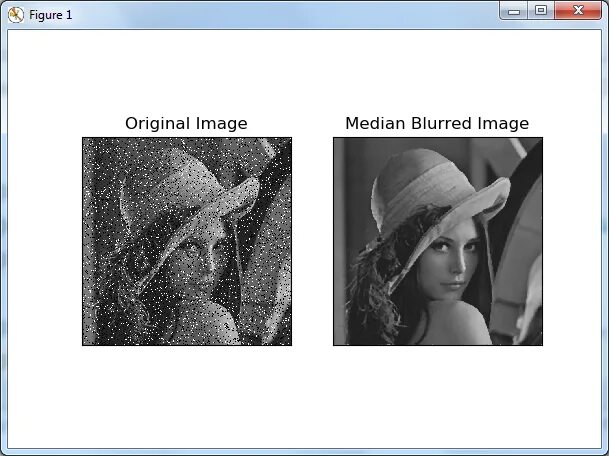Minimize the Figure 1 window
Image resolution: width=609 pixels, height=456 pixels.
pyautogui.click(x=513, y=11)
